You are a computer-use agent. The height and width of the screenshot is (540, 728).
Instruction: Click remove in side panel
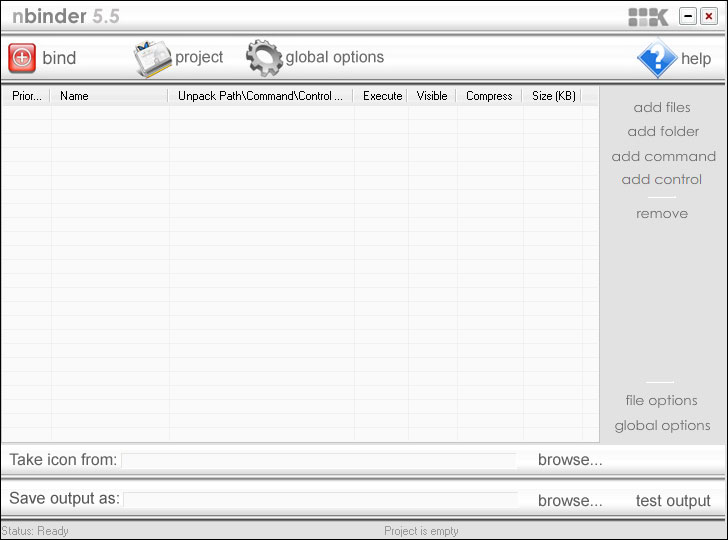662,214
